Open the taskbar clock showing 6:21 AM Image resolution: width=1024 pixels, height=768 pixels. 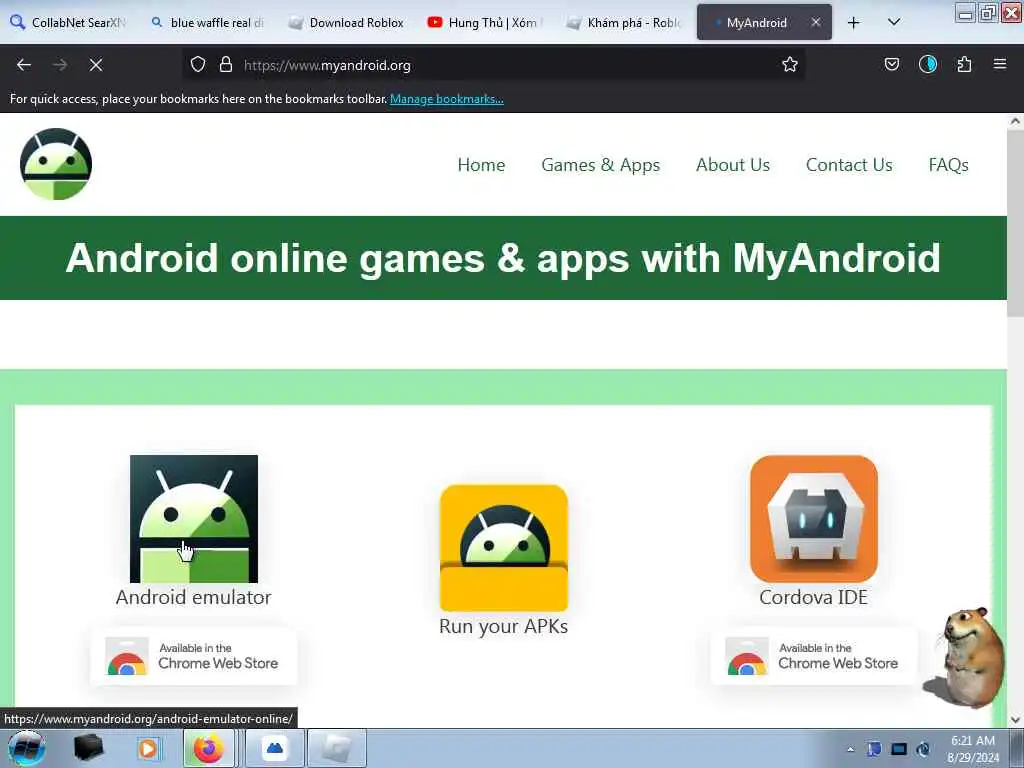coord(972,749)
